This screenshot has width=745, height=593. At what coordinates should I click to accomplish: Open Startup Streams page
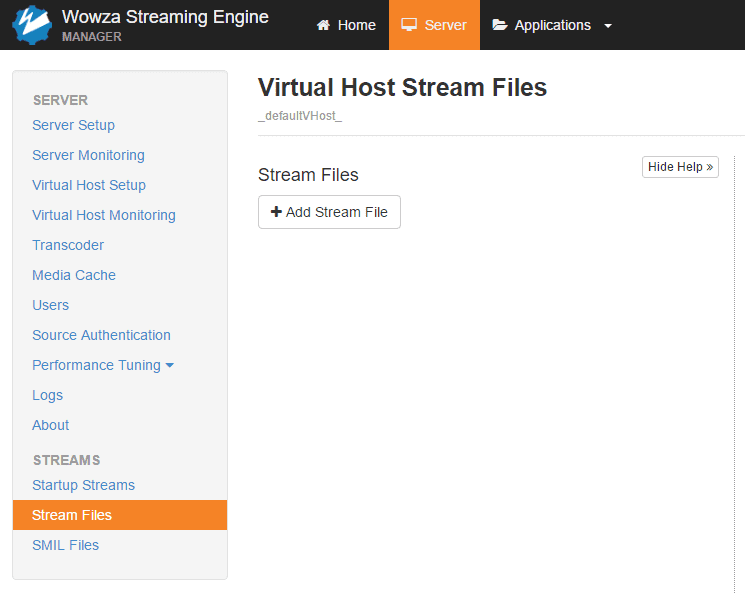[84, 485]
